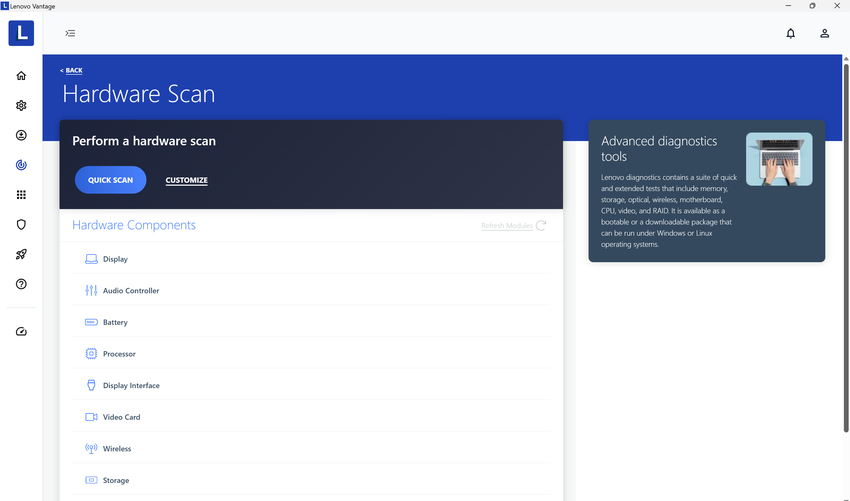Select the Display hardware component

pyautogui.click(x=115, y=259)
